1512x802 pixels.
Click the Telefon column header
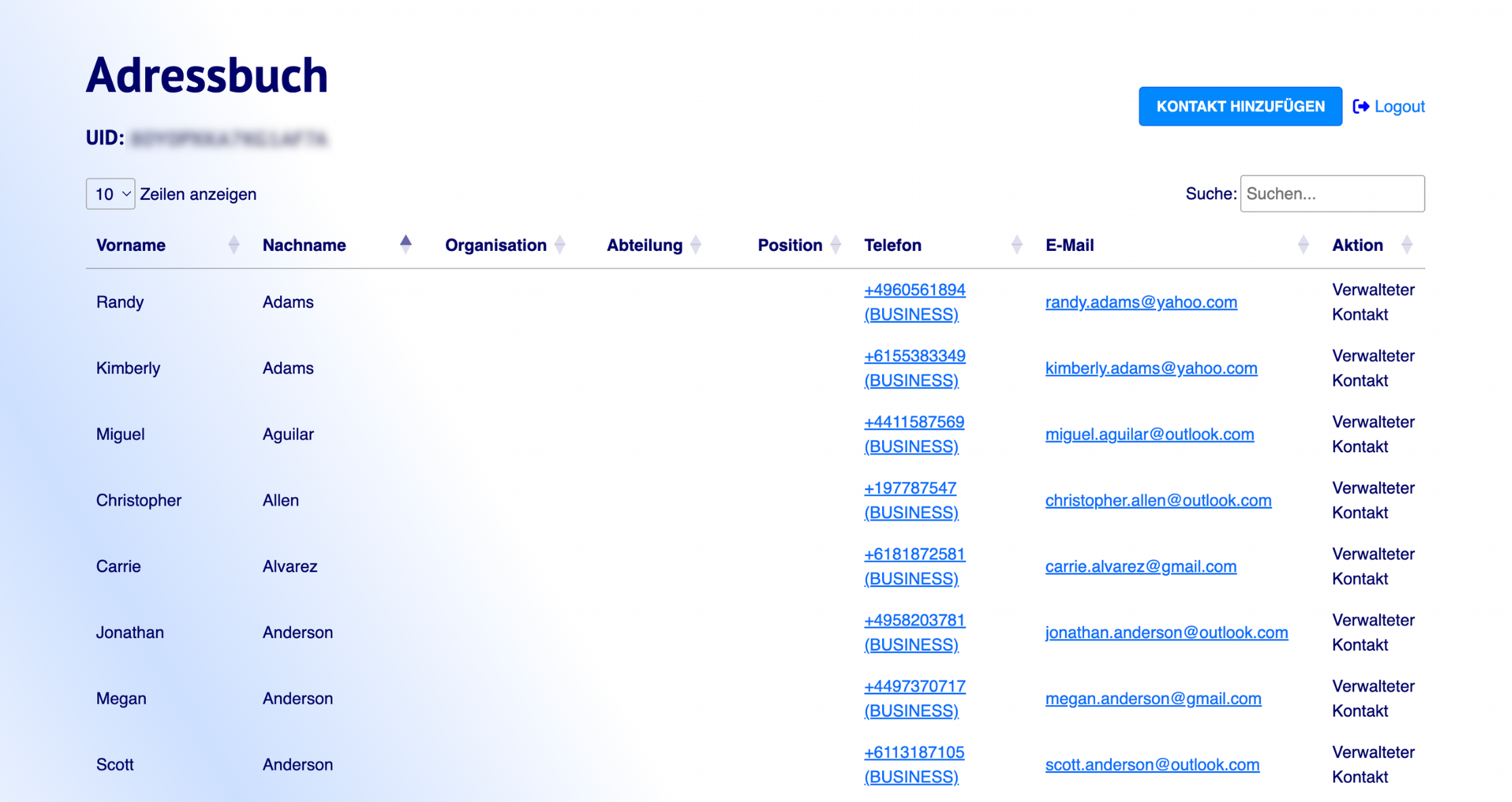tap(892, 245)
